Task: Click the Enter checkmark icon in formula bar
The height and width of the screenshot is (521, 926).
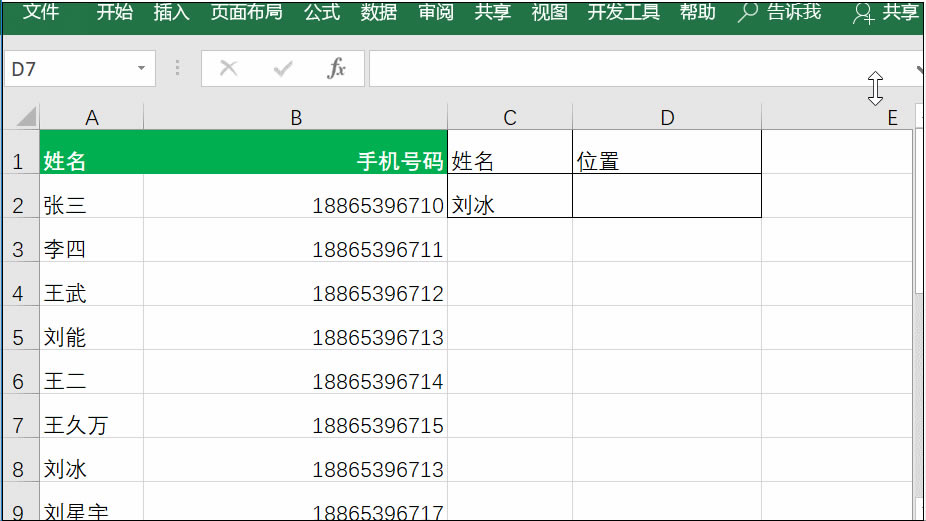Action: point(283,68)
